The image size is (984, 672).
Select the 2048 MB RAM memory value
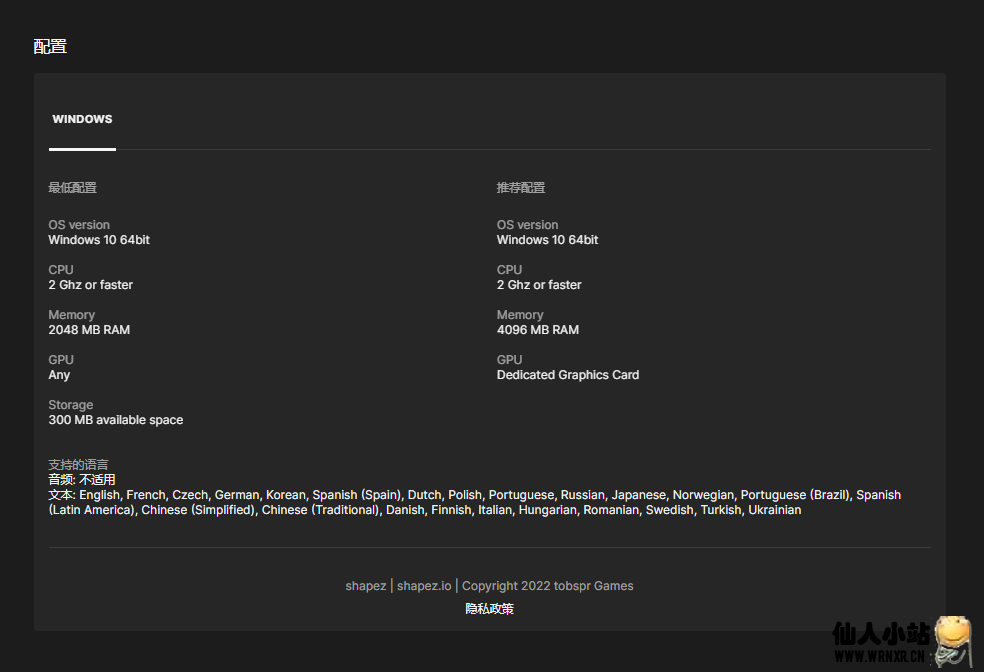pos(89,330)
